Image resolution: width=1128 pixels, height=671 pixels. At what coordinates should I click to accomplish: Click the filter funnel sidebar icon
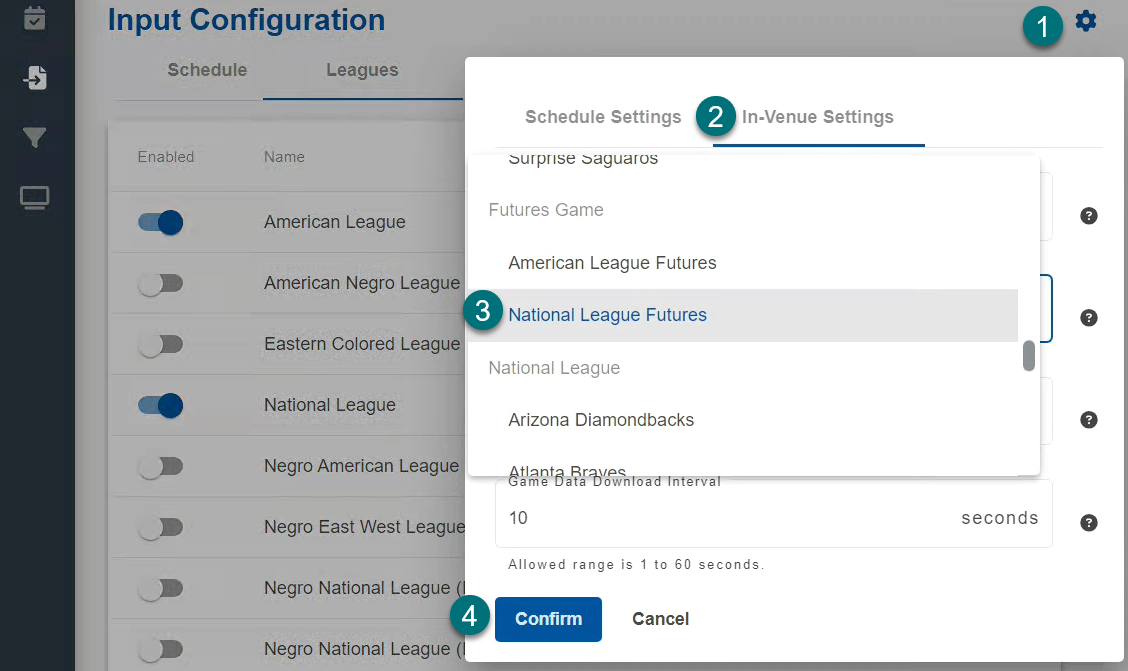tap(35, 138)
